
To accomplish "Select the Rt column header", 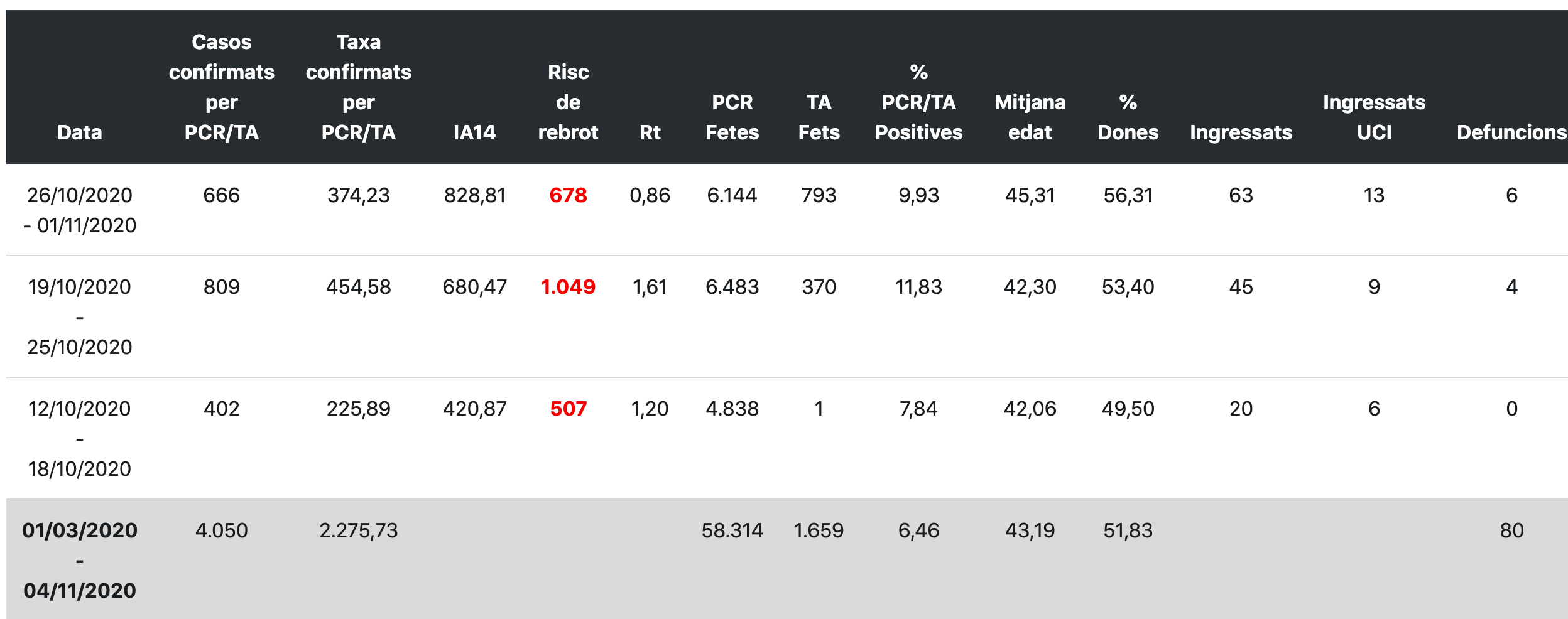I will click(650, 132).
